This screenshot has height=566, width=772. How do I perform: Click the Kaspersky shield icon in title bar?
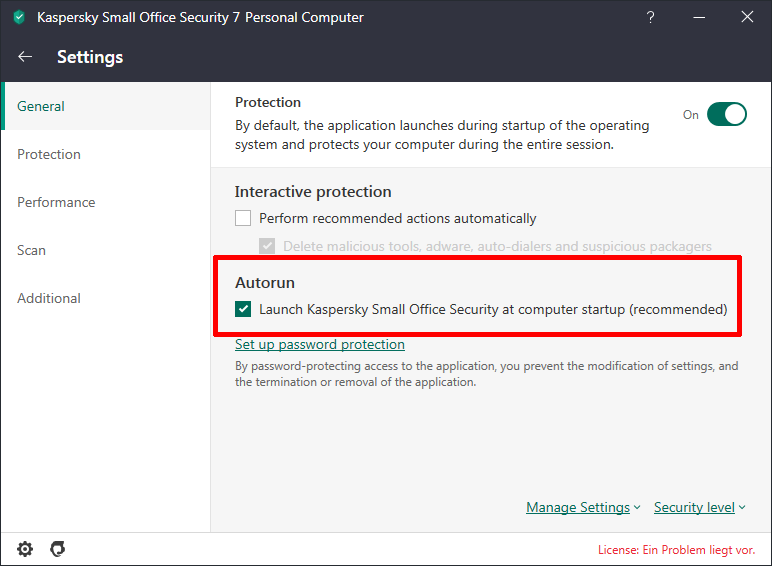(19, 17)
